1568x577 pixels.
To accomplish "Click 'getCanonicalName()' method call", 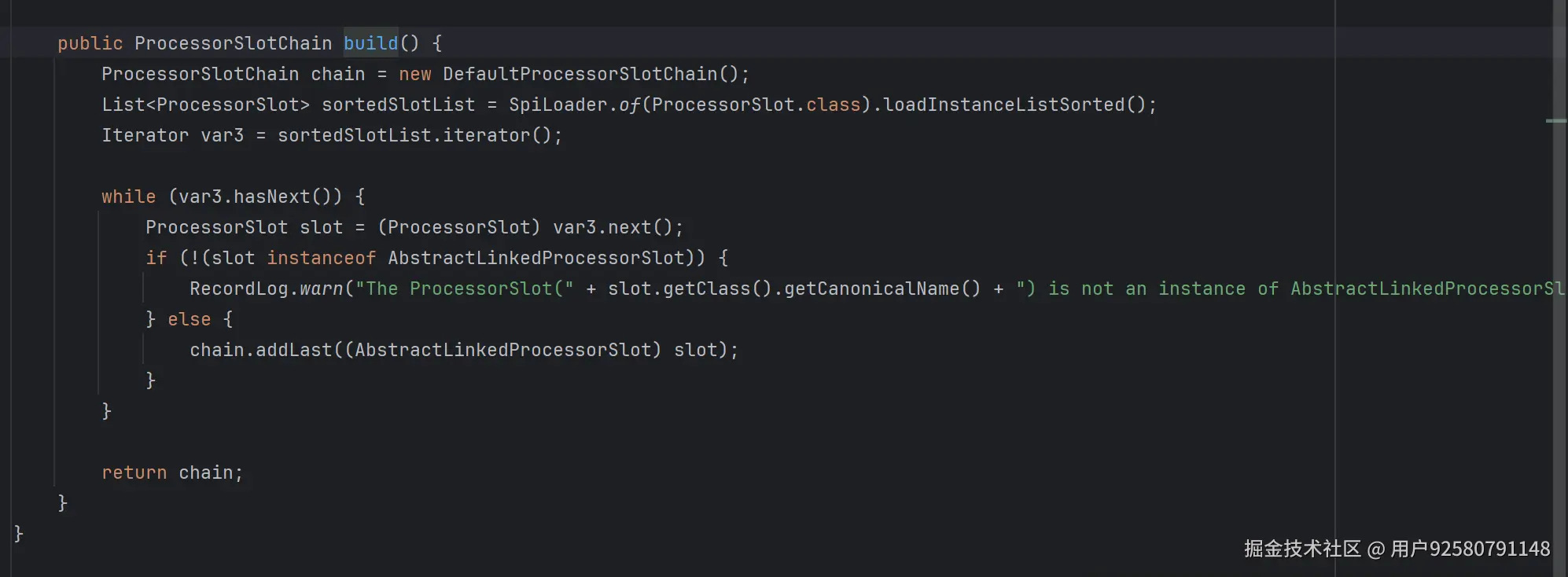I will 882,288.
